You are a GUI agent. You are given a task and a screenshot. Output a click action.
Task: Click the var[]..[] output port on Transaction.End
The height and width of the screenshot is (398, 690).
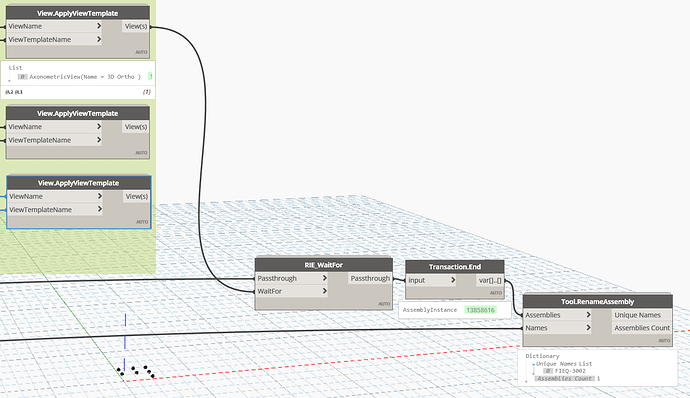(490, 280)
